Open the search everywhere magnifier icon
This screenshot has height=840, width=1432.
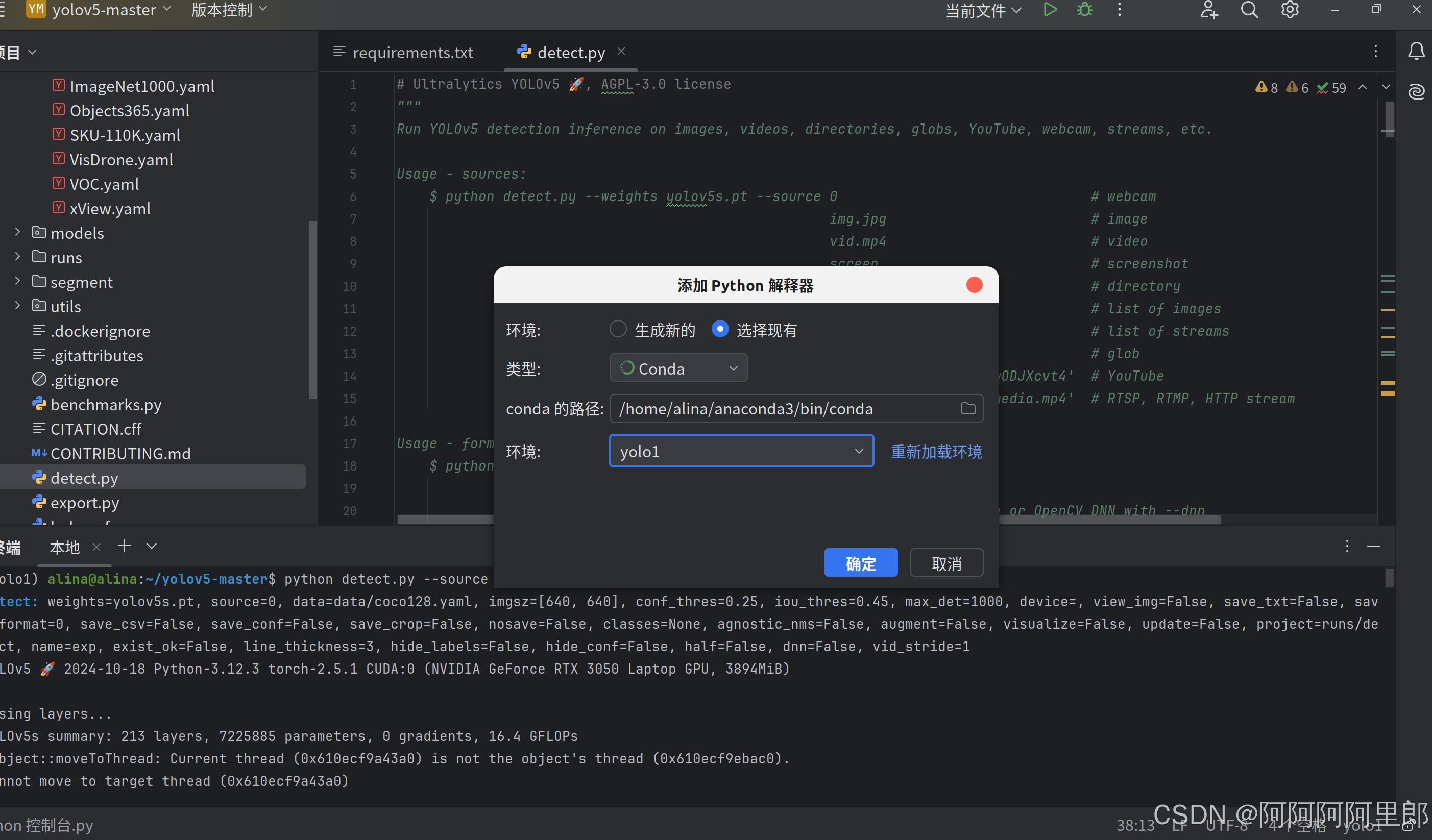click(x=1248, y=10)
